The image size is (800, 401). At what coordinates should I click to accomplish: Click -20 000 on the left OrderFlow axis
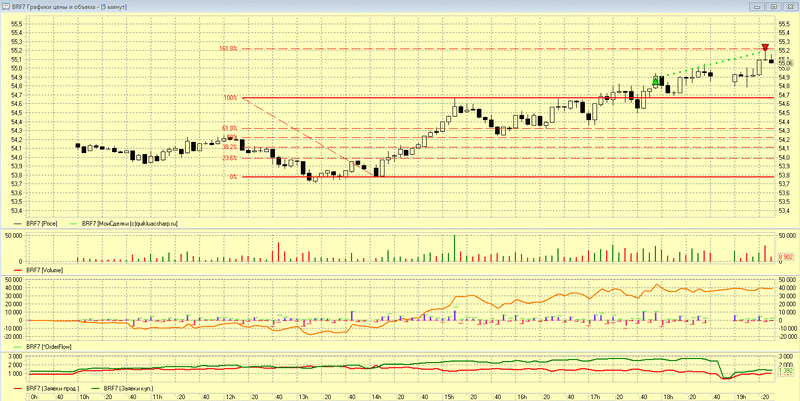(x=14, y=337)
